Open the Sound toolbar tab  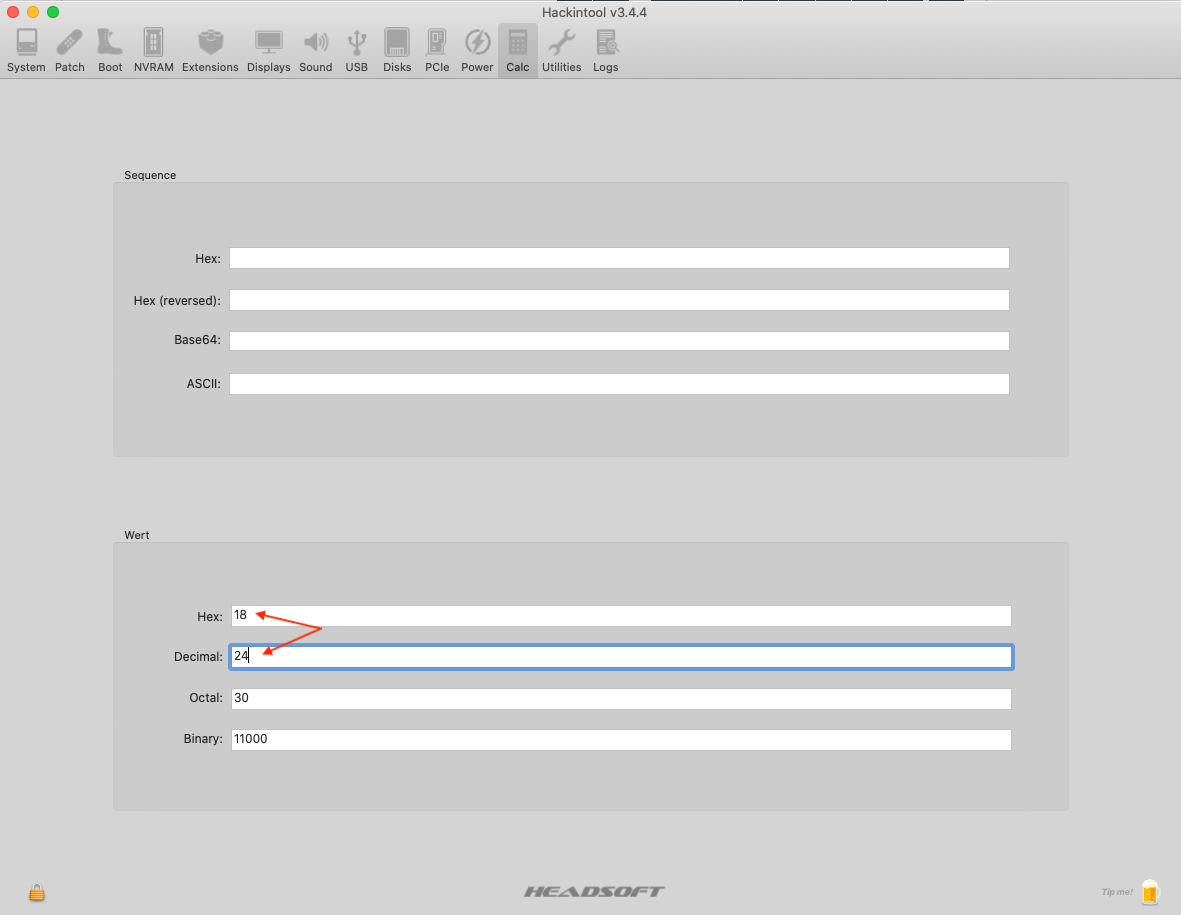pyautogui.click(x=316, y=50)
